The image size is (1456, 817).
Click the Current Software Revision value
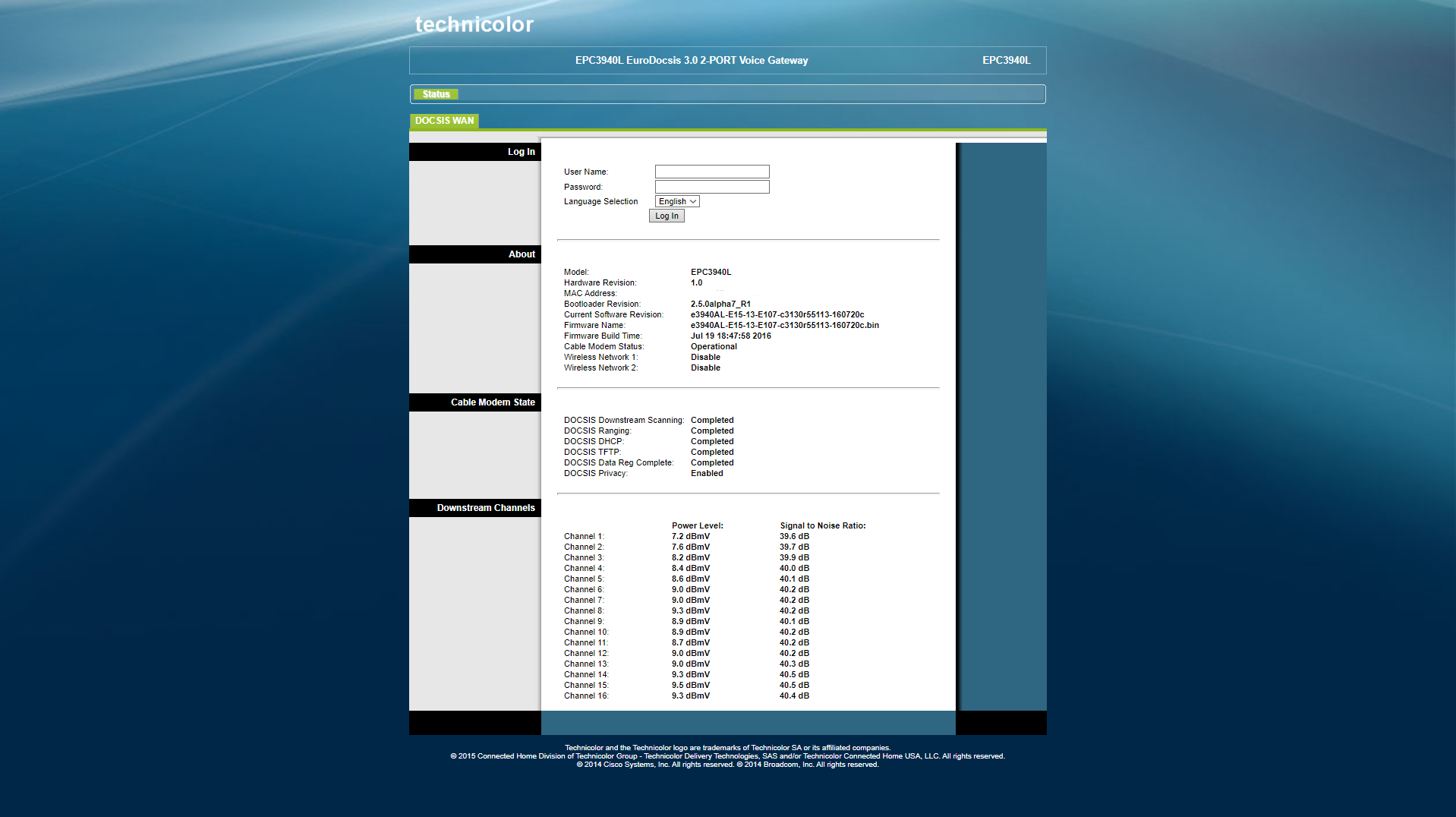pos(777,314)
